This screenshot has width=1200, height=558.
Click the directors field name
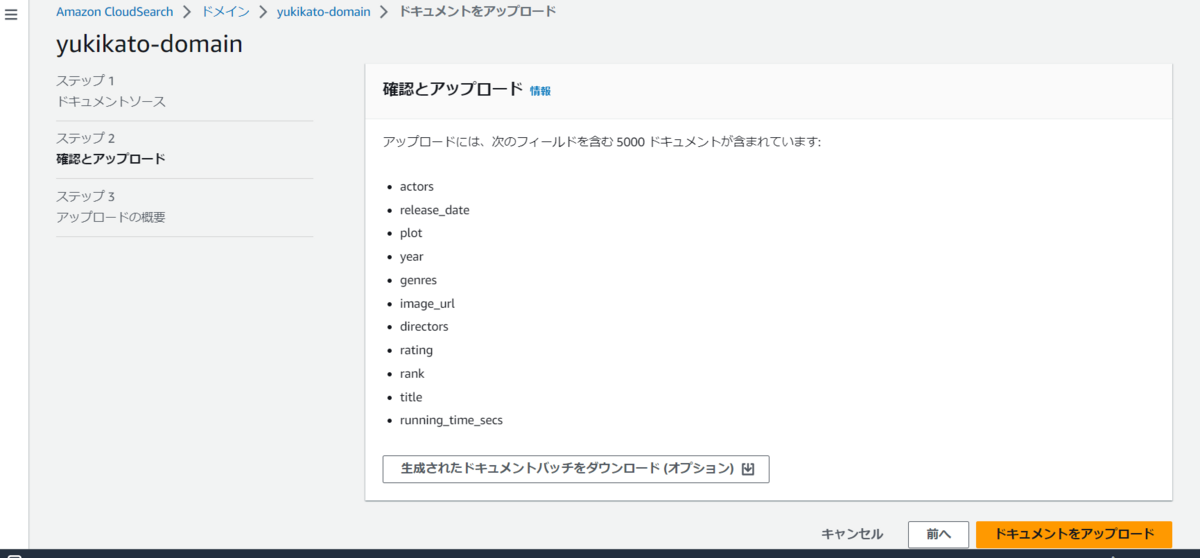[x=424, y=327]
